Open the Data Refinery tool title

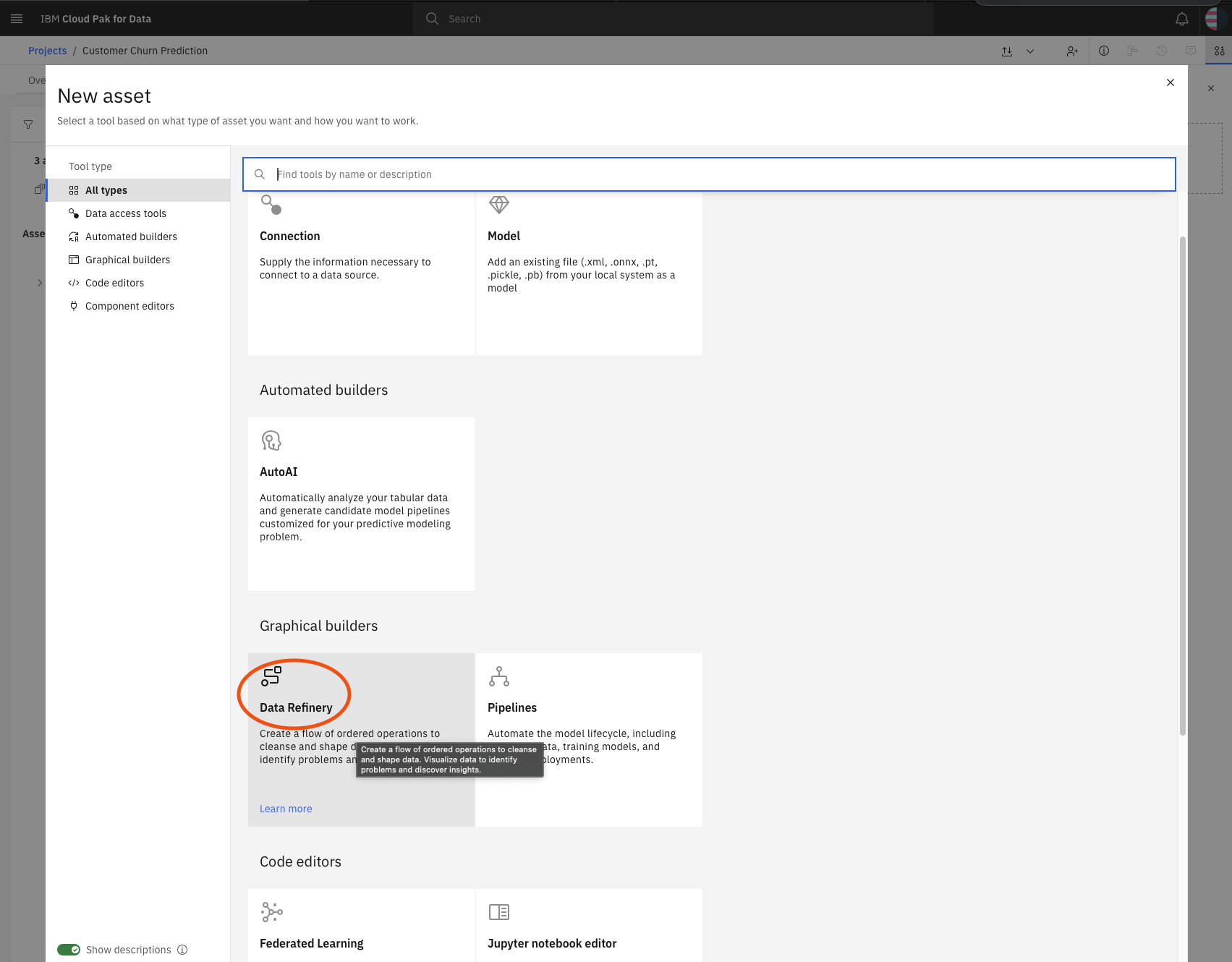tap(296, 707)
